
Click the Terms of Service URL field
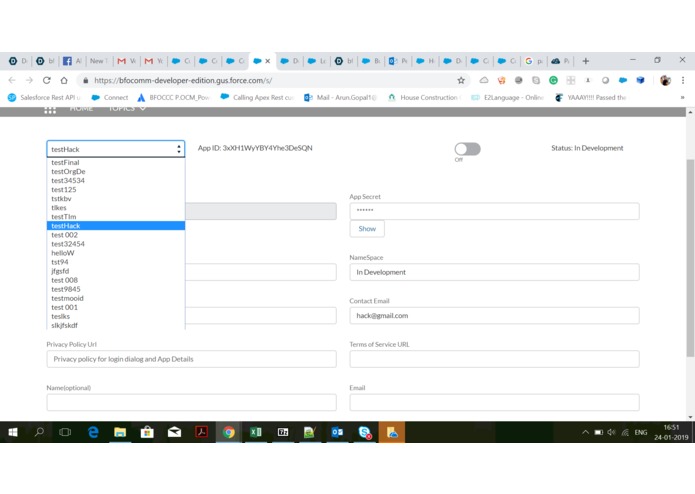pos(494,359)
